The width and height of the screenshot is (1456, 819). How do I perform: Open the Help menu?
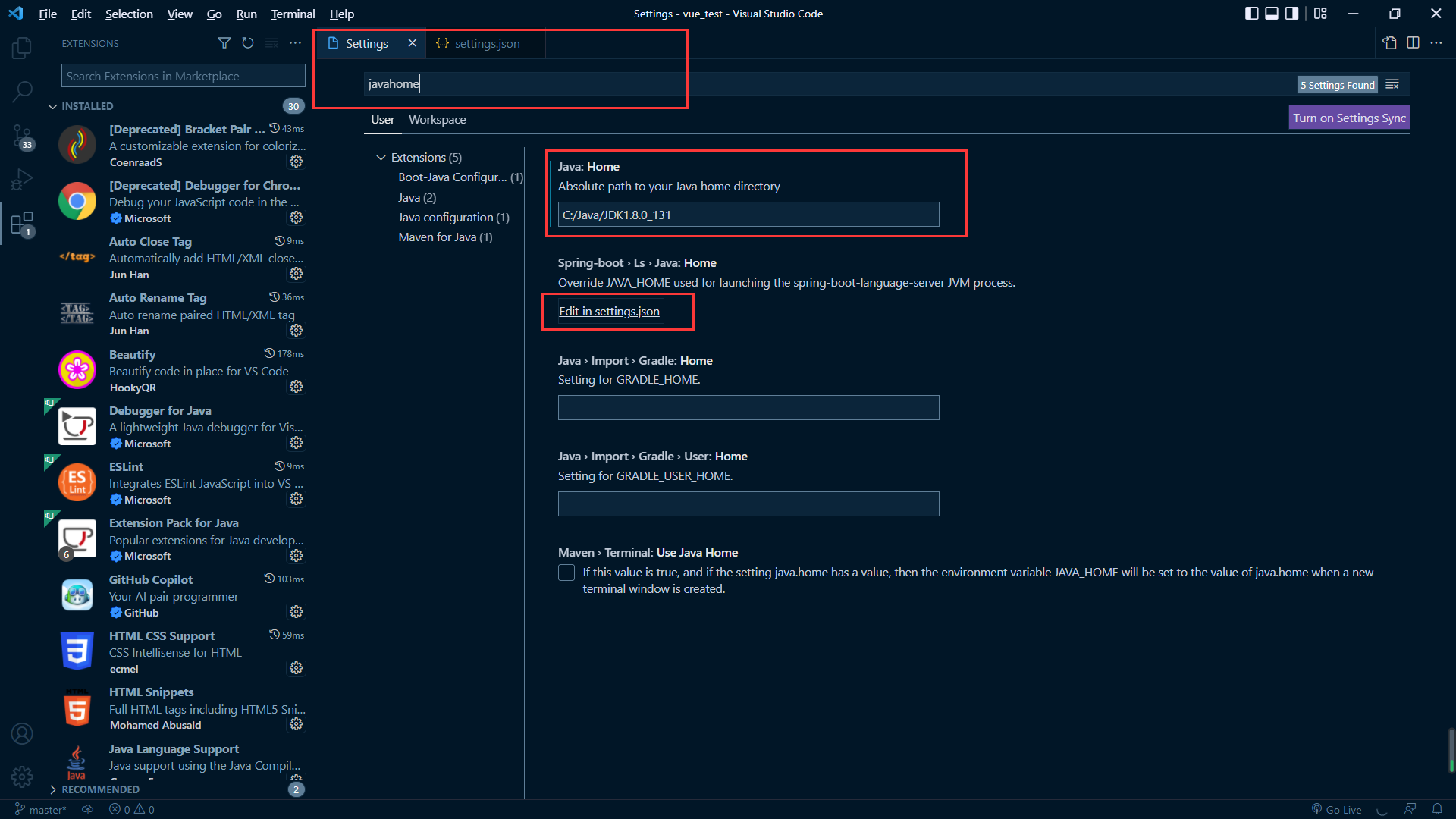(342, 14)
